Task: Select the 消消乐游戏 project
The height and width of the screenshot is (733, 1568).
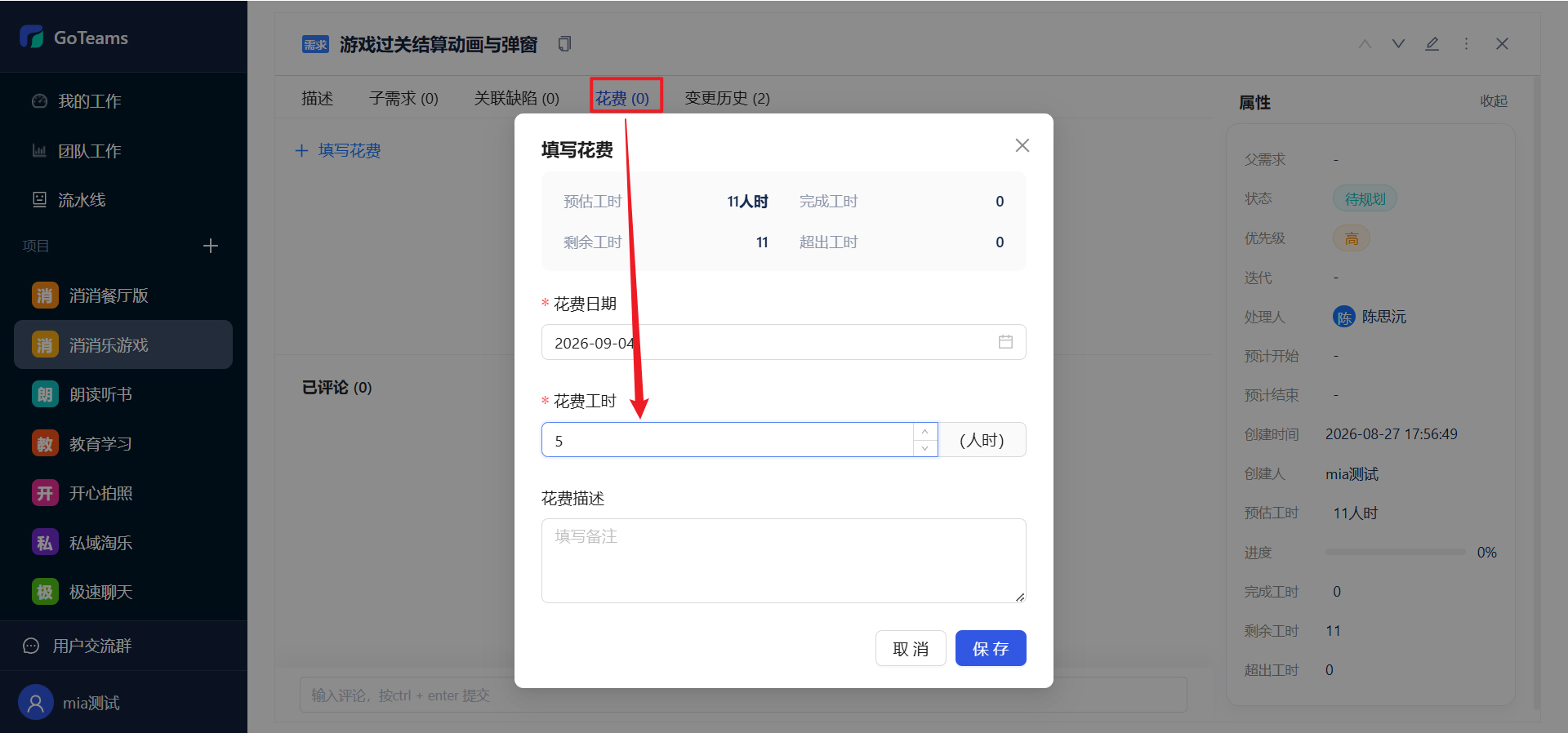Action: click(x=123, y=344)
